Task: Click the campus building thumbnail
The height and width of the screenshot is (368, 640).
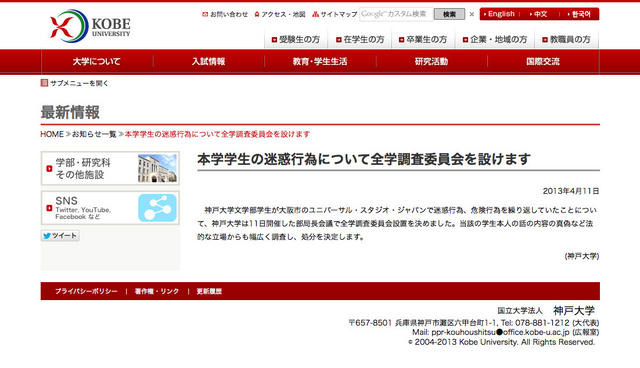Action: [158, 168]
